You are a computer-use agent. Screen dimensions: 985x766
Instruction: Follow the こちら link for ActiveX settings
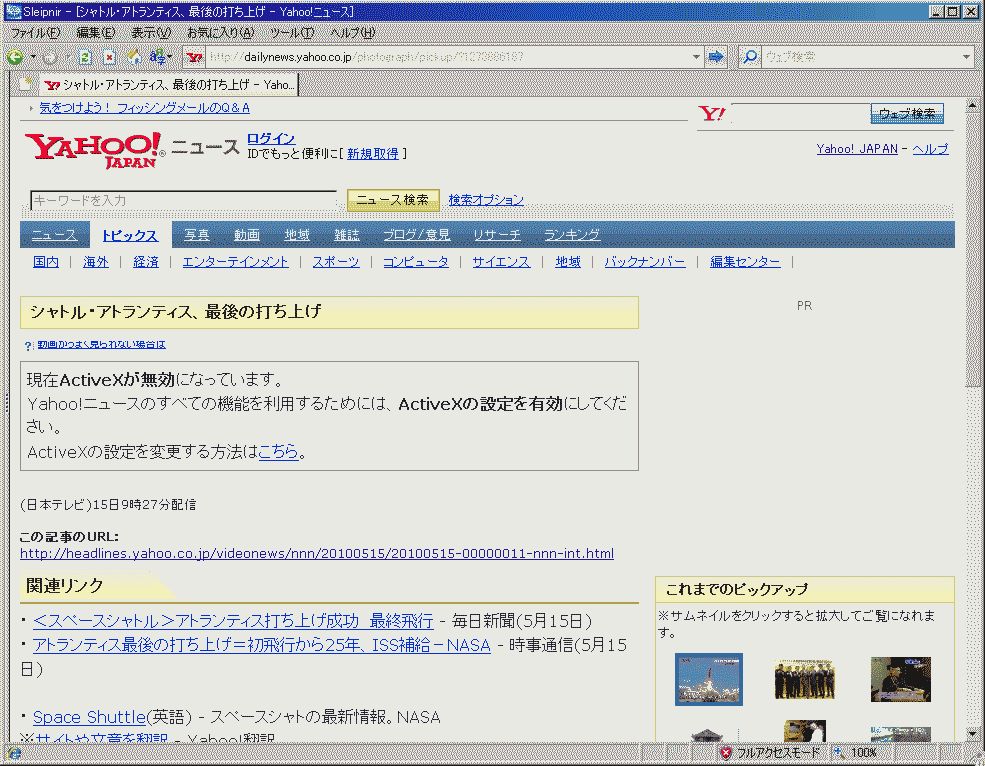278,451
